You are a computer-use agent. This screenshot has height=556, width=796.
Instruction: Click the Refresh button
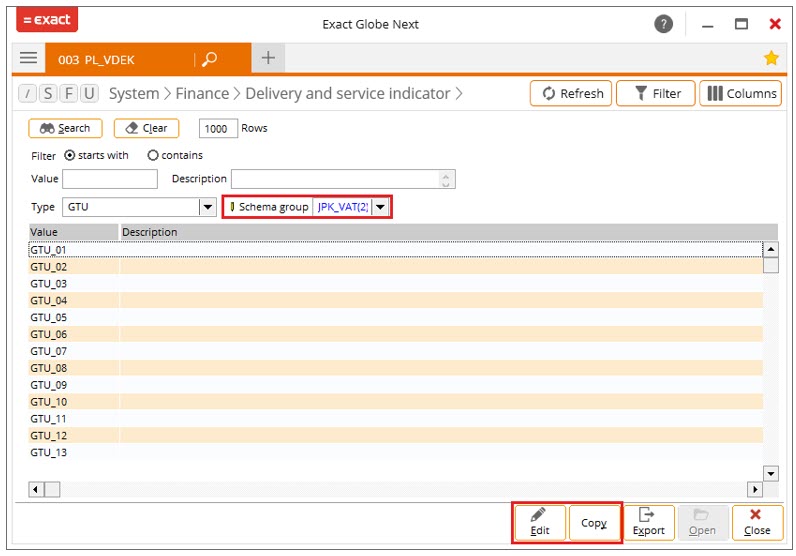pyautogui.click(x=571, y=93)
